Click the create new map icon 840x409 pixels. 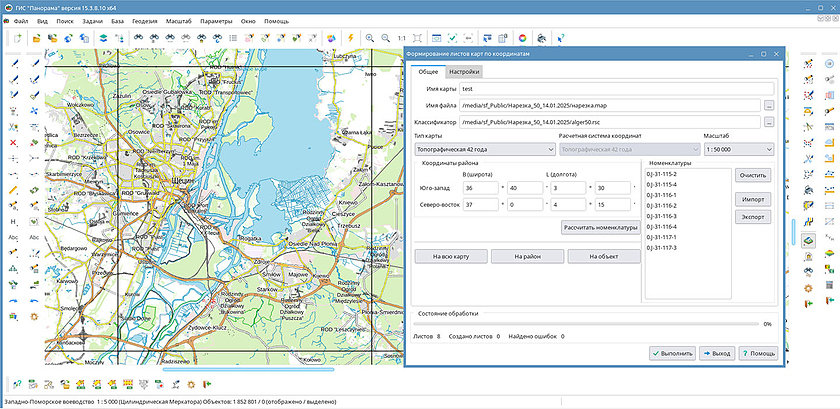[18, 38]
